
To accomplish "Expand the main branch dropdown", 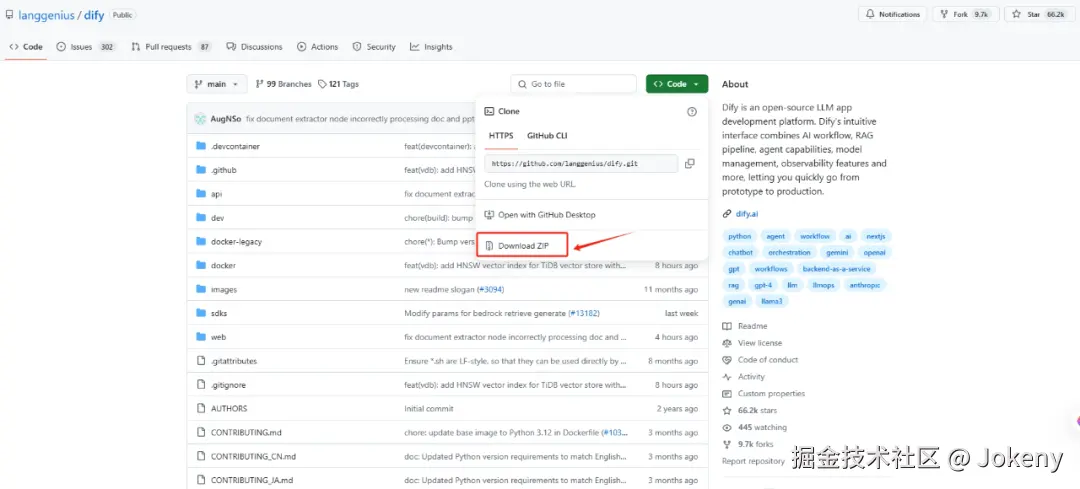I will click(x=216, y=84).
